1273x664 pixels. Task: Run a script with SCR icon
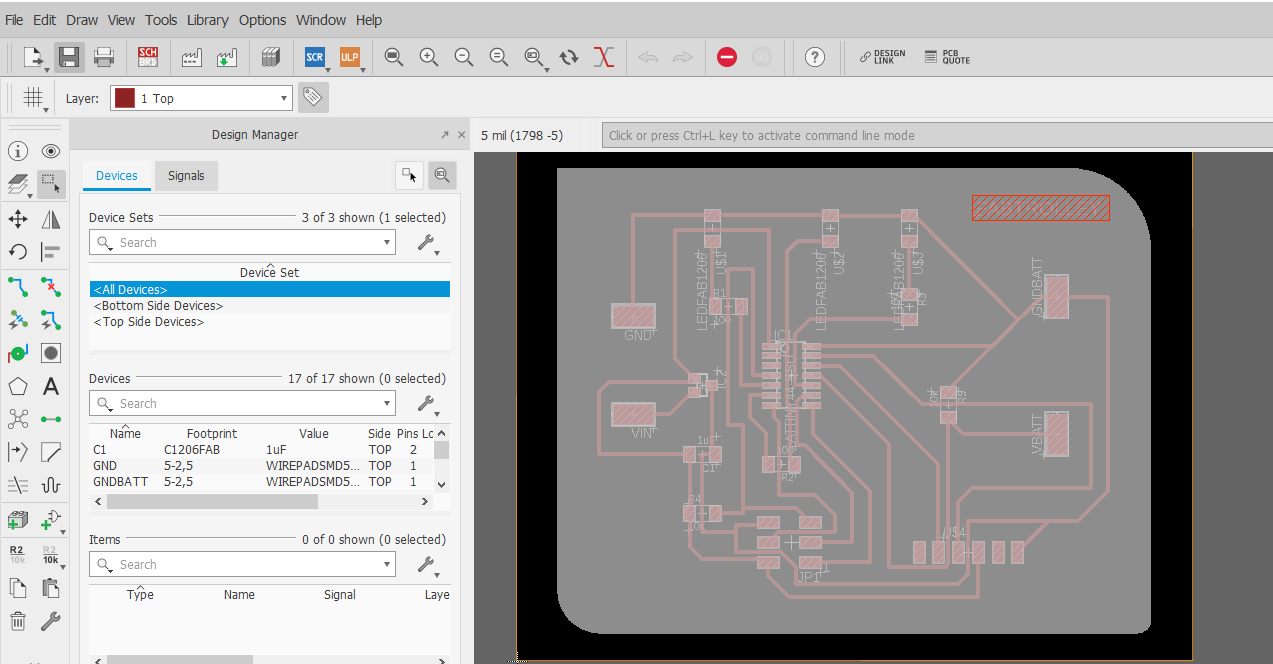point(314,57)
